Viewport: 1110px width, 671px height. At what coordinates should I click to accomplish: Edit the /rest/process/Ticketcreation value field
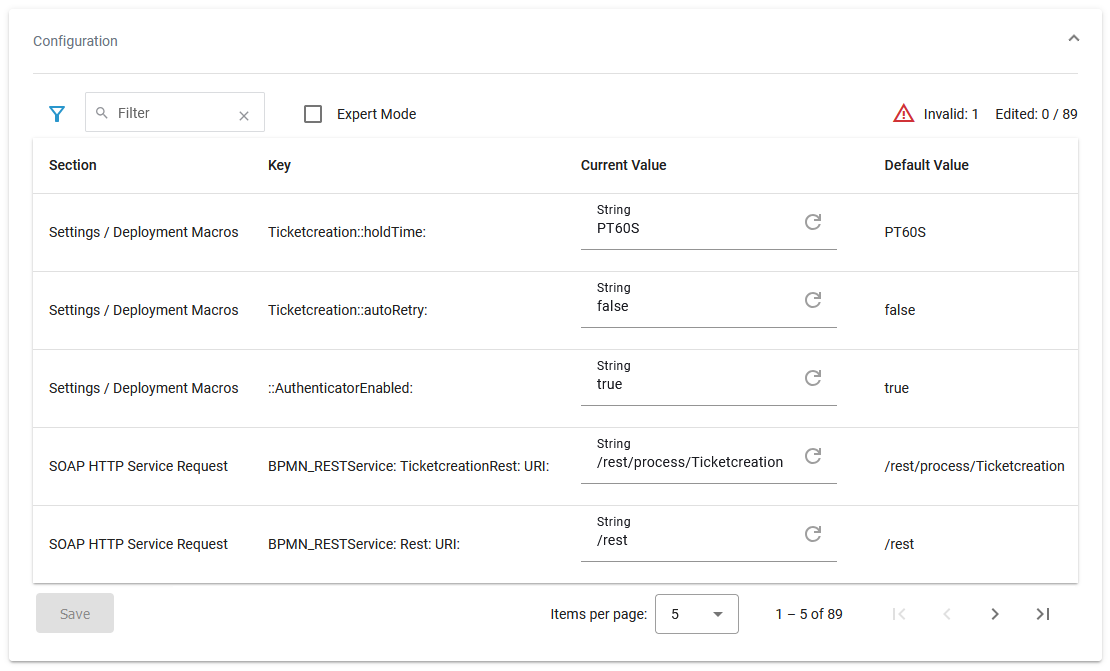[690, 463]
